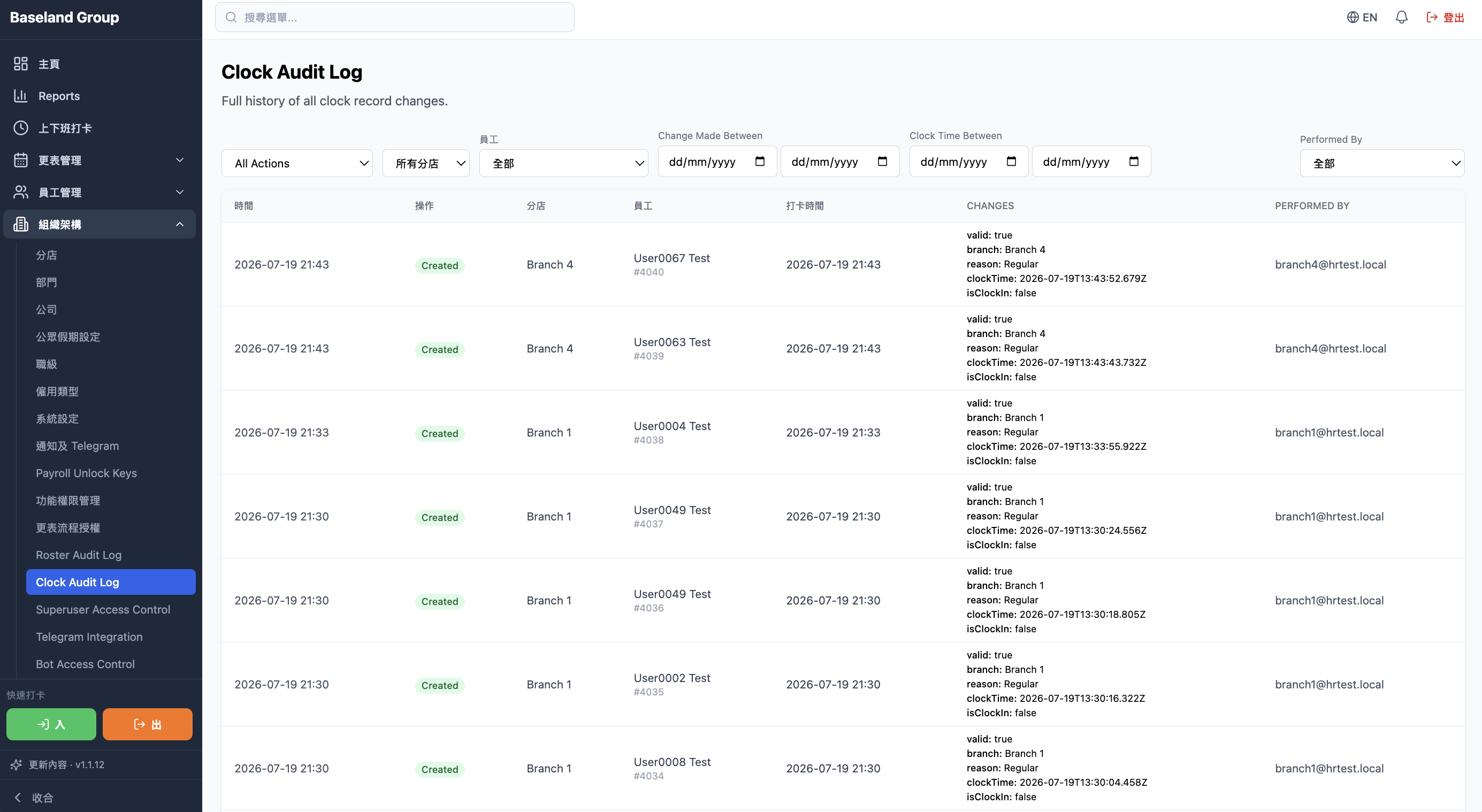Open Payroll Unlock Keys page
This screenshot has width=1482, height=812.
tap(110, 473)
